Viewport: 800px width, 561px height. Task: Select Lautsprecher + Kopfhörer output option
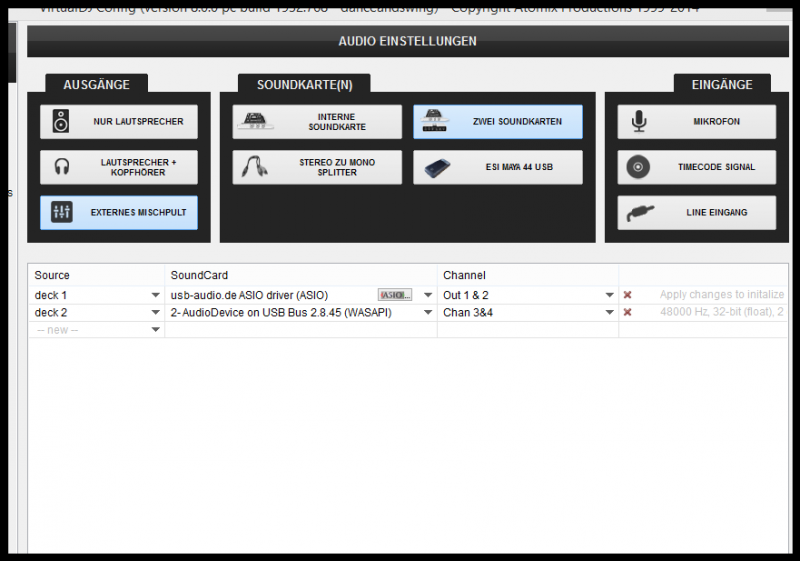pos(119,167)
